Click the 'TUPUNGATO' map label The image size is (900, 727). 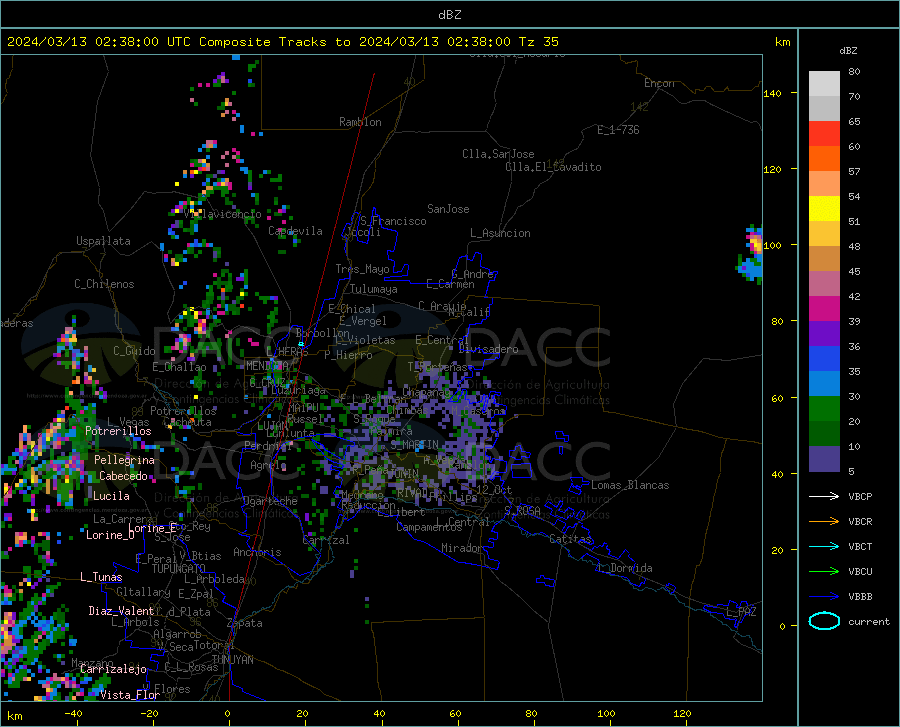179,569
